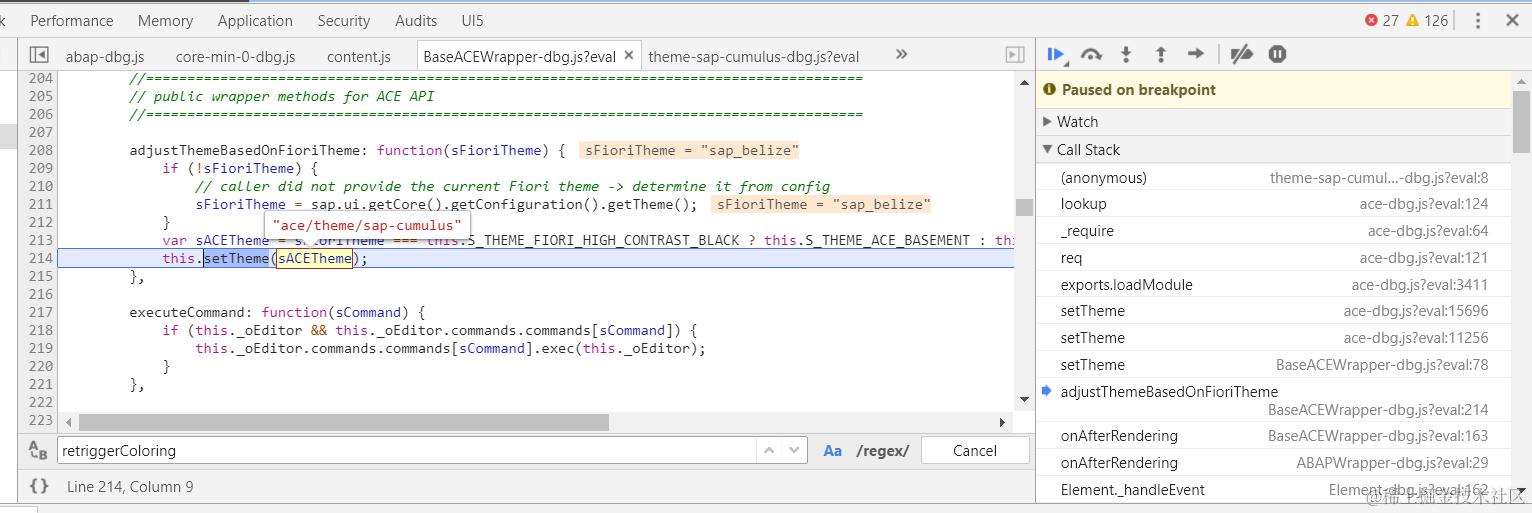Click the 'Paused on breakpoint' message
This screenshot has width=1532, height=513.
(x=1138, y=89)
